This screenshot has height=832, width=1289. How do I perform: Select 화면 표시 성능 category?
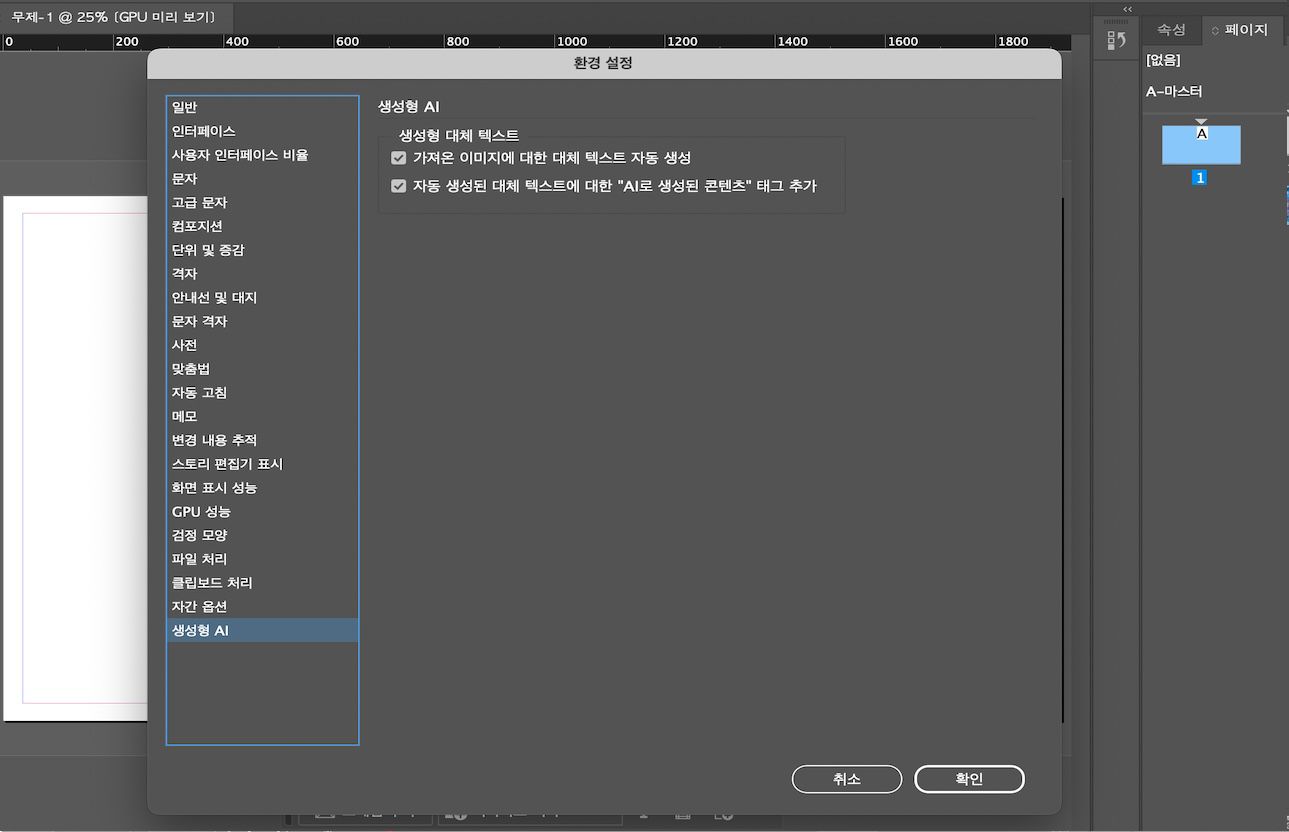pos(262,488)
